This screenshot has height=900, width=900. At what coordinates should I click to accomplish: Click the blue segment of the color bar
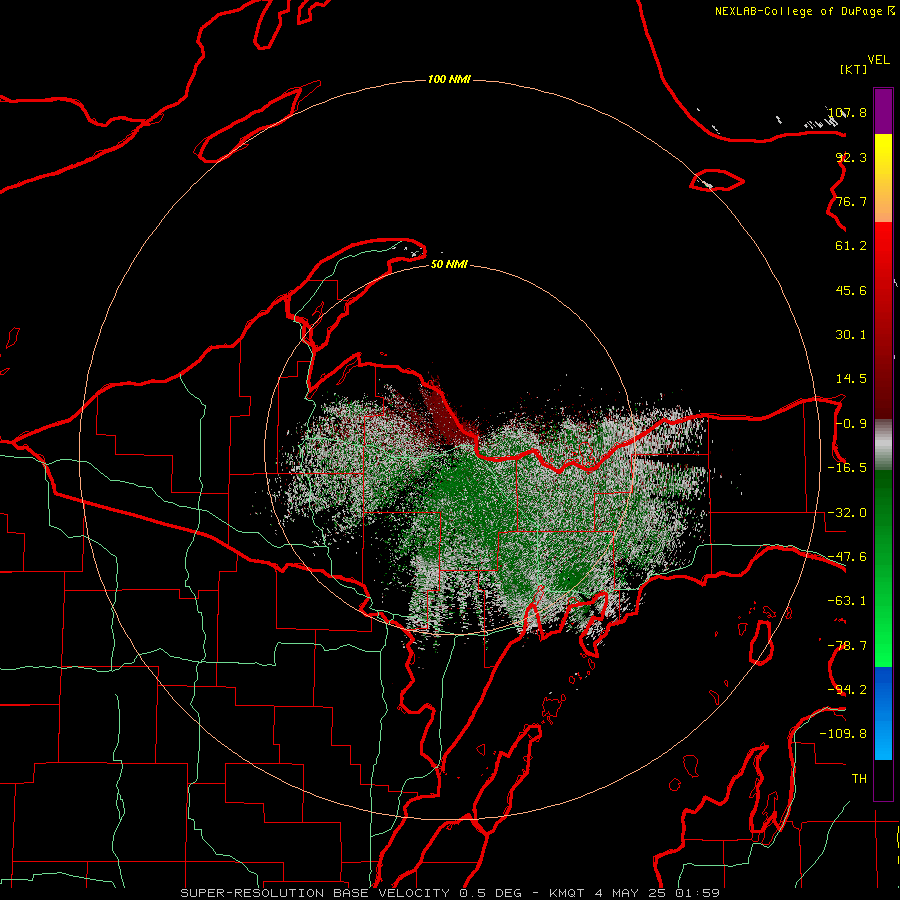point(883,713)
